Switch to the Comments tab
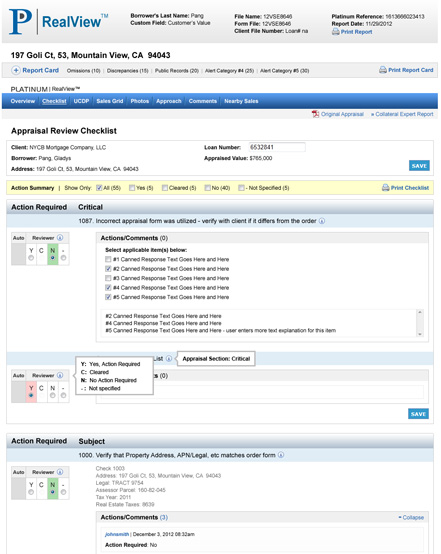 point(202,101)
